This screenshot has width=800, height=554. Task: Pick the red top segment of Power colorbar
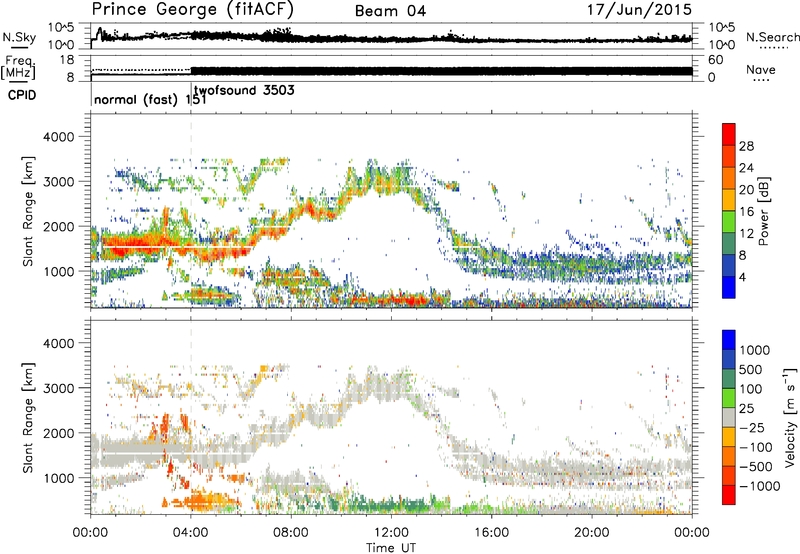coord(729,134)
